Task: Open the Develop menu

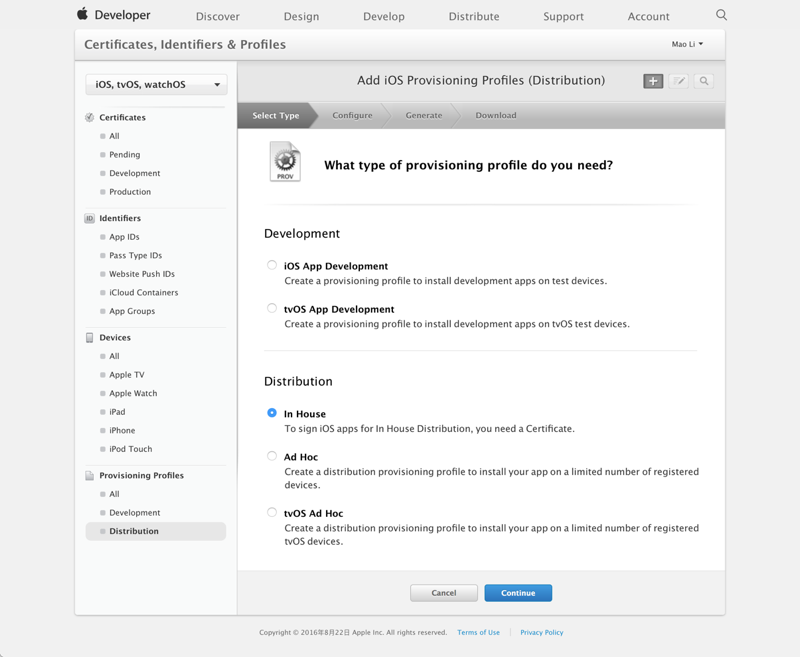Action: tap(384, 16)
